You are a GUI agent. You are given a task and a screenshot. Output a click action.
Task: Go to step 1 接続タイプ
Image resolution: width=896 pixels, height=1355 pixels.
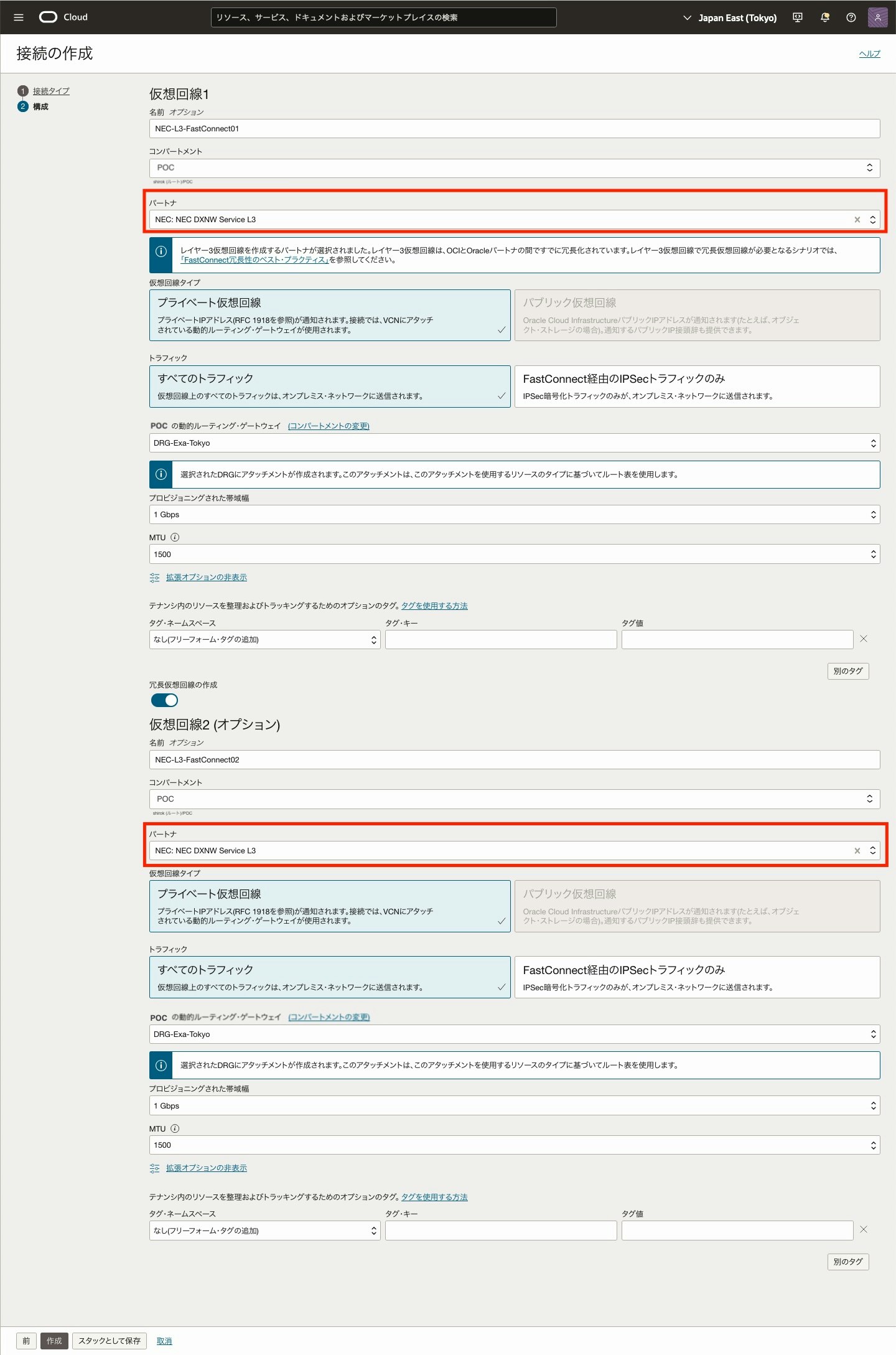51,91
